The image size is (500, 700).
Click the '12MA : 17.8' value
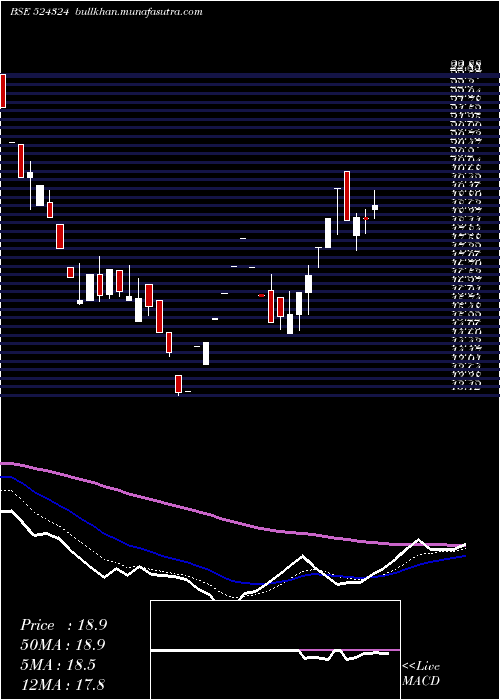(62, 685)
